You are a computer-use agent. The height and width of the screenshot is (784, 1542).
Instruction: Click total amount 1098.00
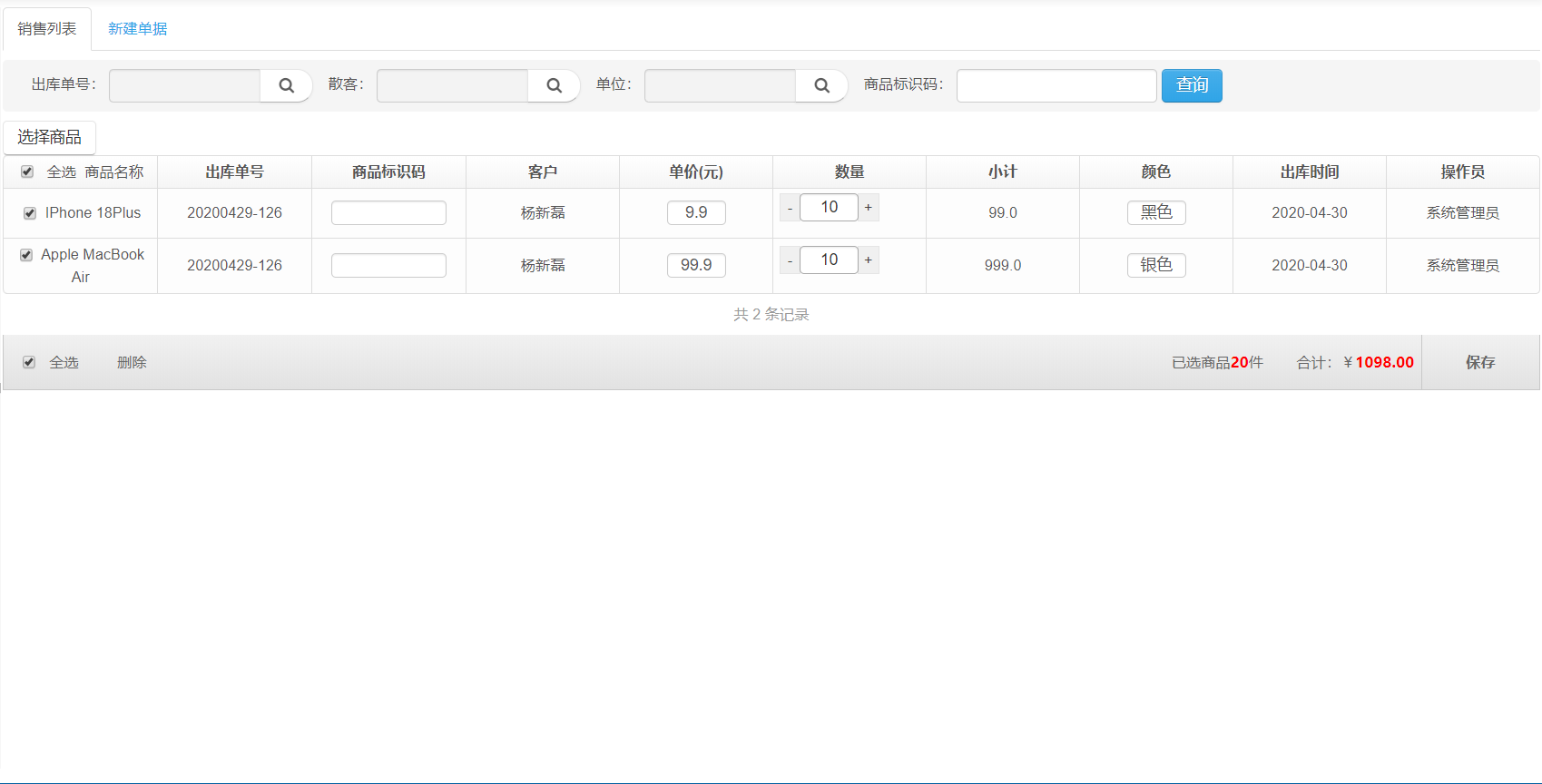(x=1384, y=362)
